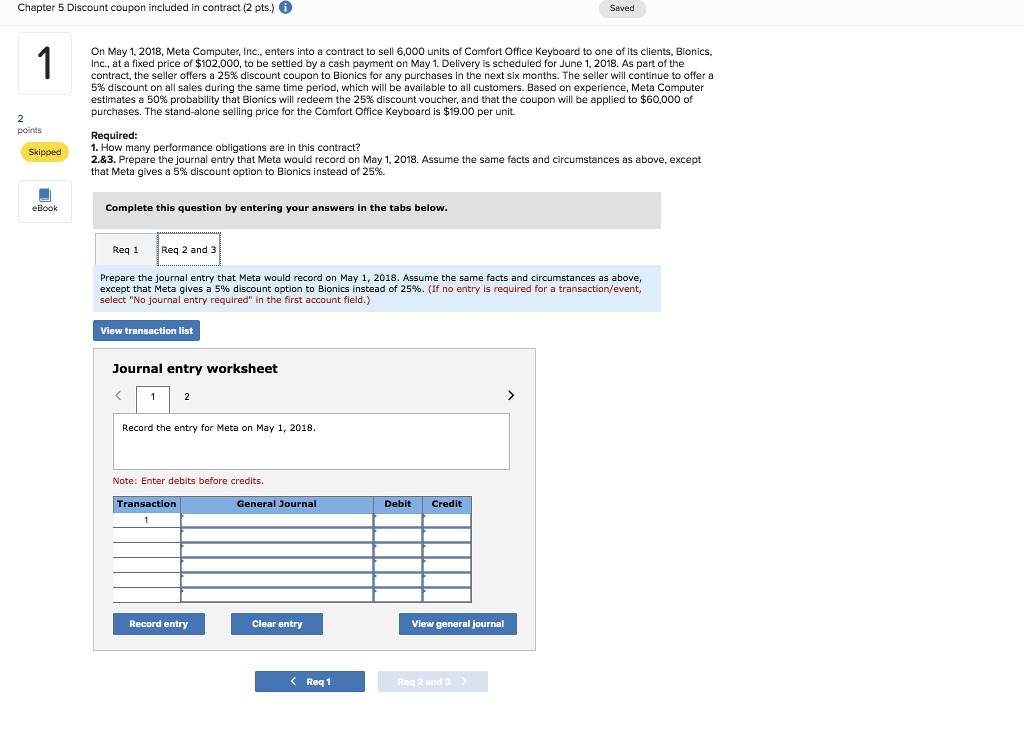Click the third row Debit field
Screen dimensions: 1024x730
point(398,550)
